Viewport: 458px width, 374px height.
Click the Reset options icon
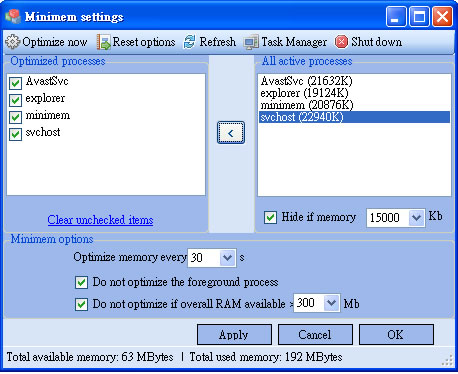pyautogui.click(x=104, y=42)
